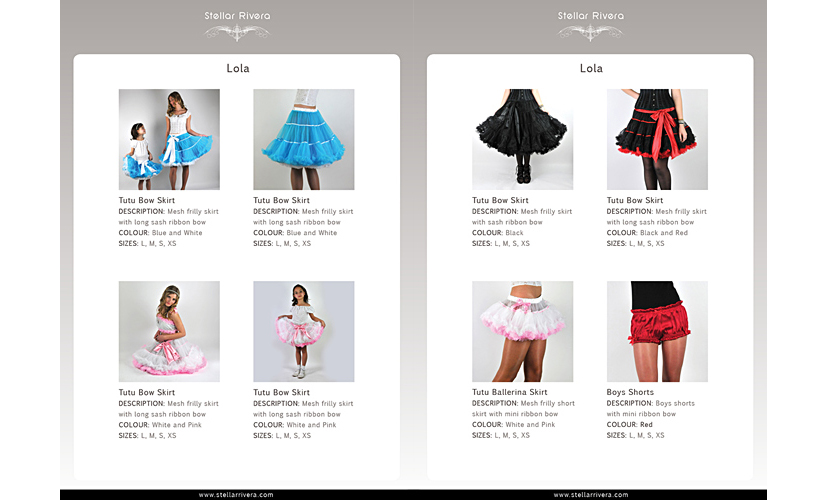827x500 pixels.
Task: Click the Red colour label under Boys Shorts
Action: click(x=646, y=425)
